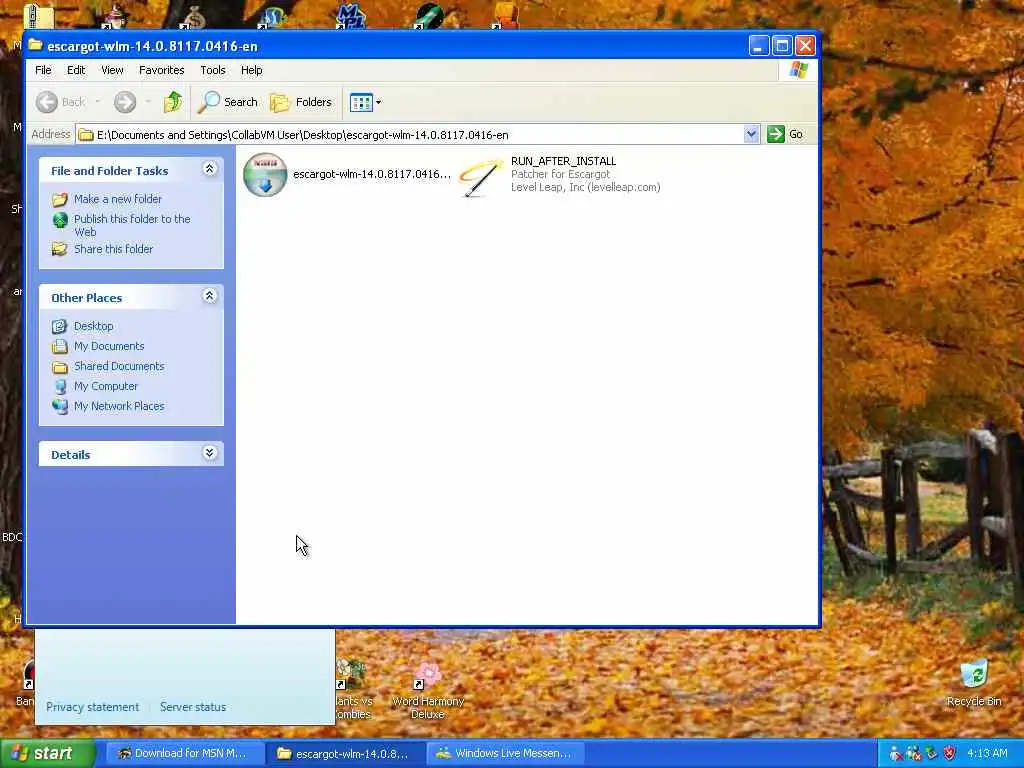Open the Search pane
1024x768 pixels.
pos(228,103)
